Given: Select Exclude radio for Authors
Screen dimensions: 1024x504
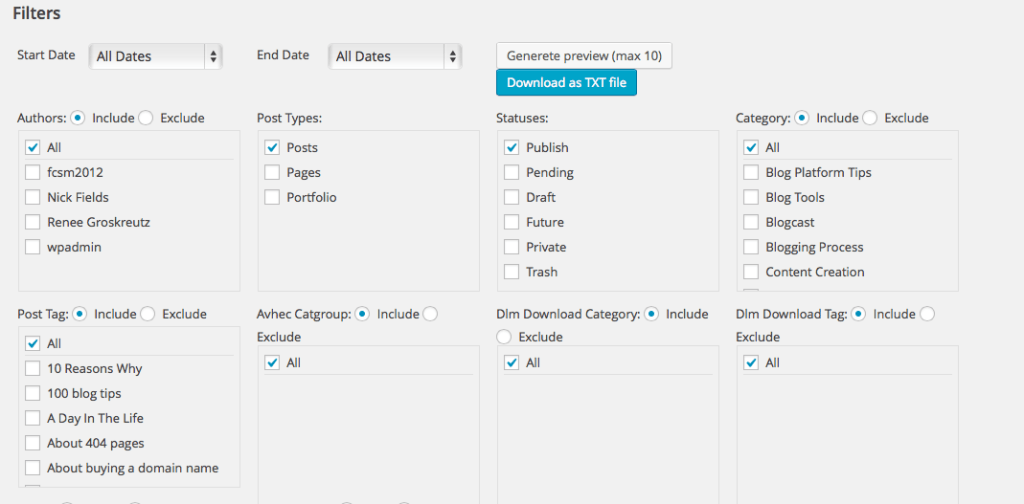Looking at the screenshot, I should click(146, 118).
